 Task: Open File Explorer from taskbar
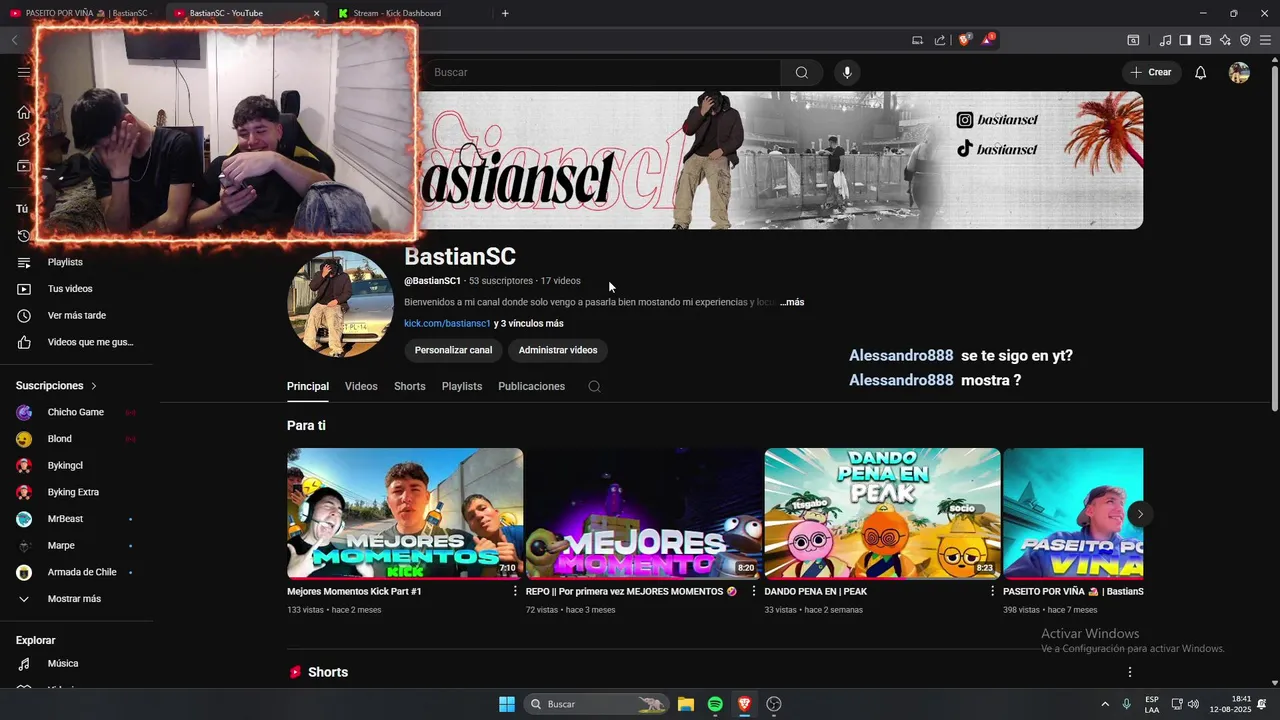686,704
